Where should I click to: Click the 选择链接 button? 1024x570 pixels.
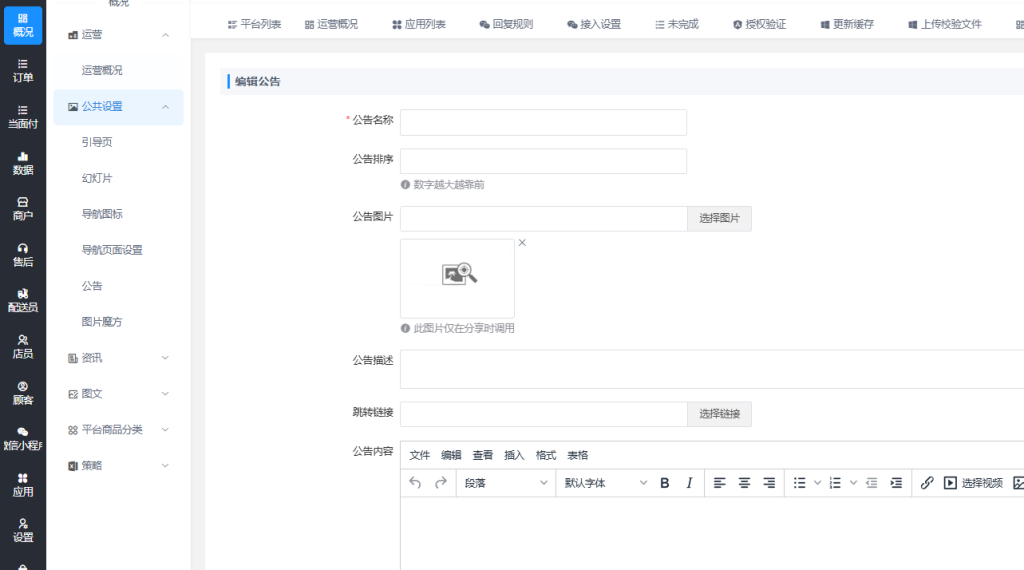coord(719,414)
